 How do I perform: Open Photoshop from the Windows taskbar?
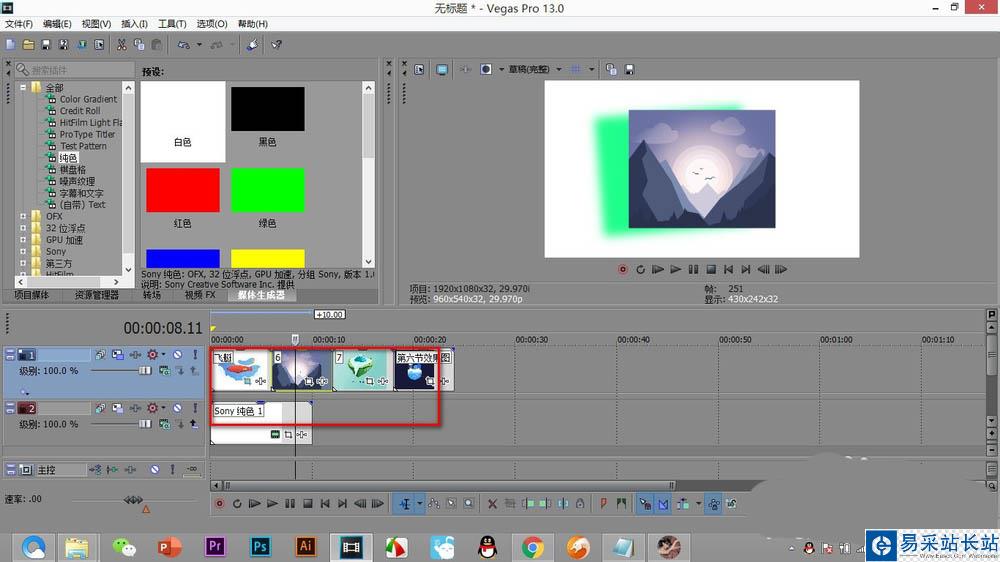260,547
